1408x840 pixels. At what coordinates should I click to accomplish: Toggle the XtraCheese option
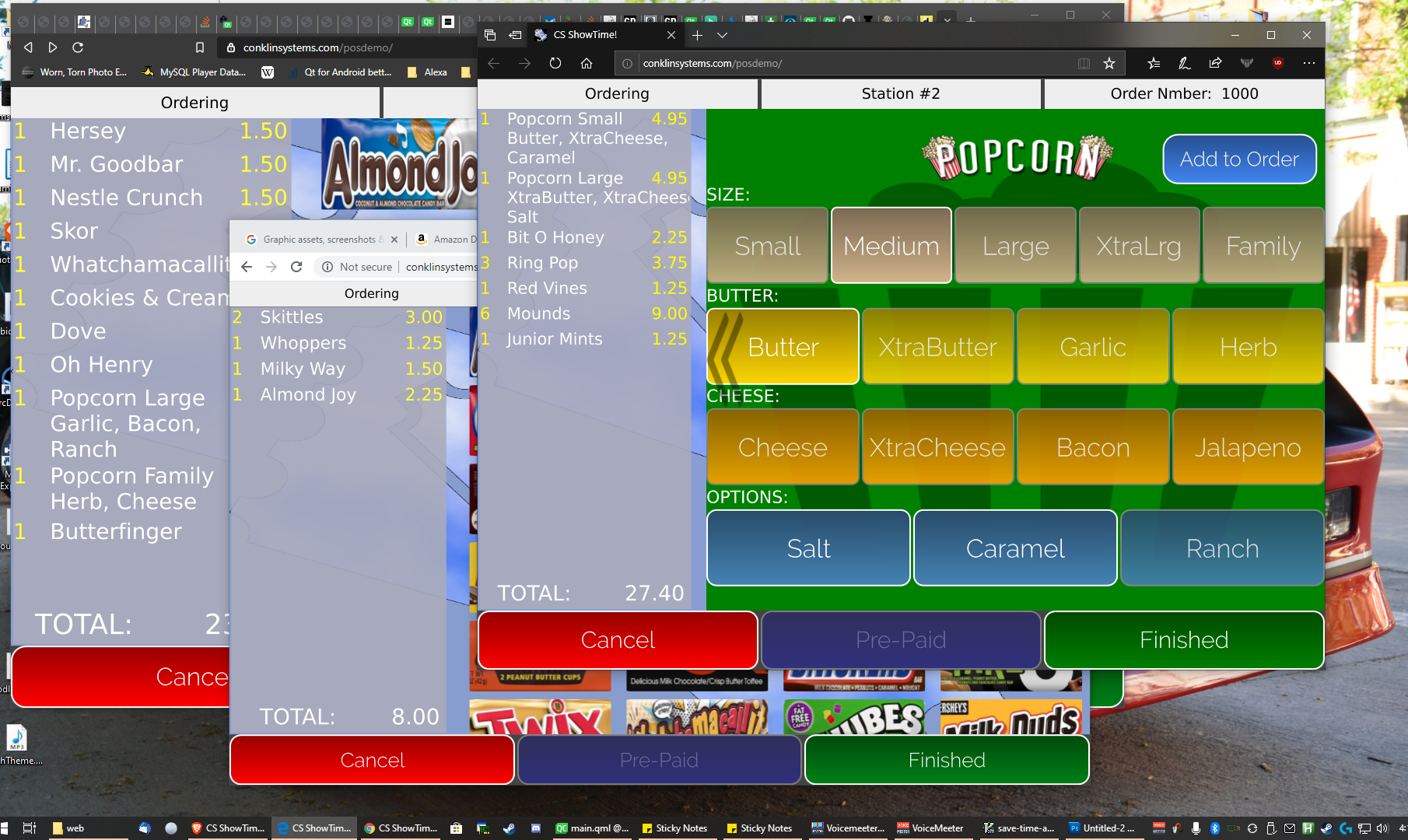pos(937,447)
